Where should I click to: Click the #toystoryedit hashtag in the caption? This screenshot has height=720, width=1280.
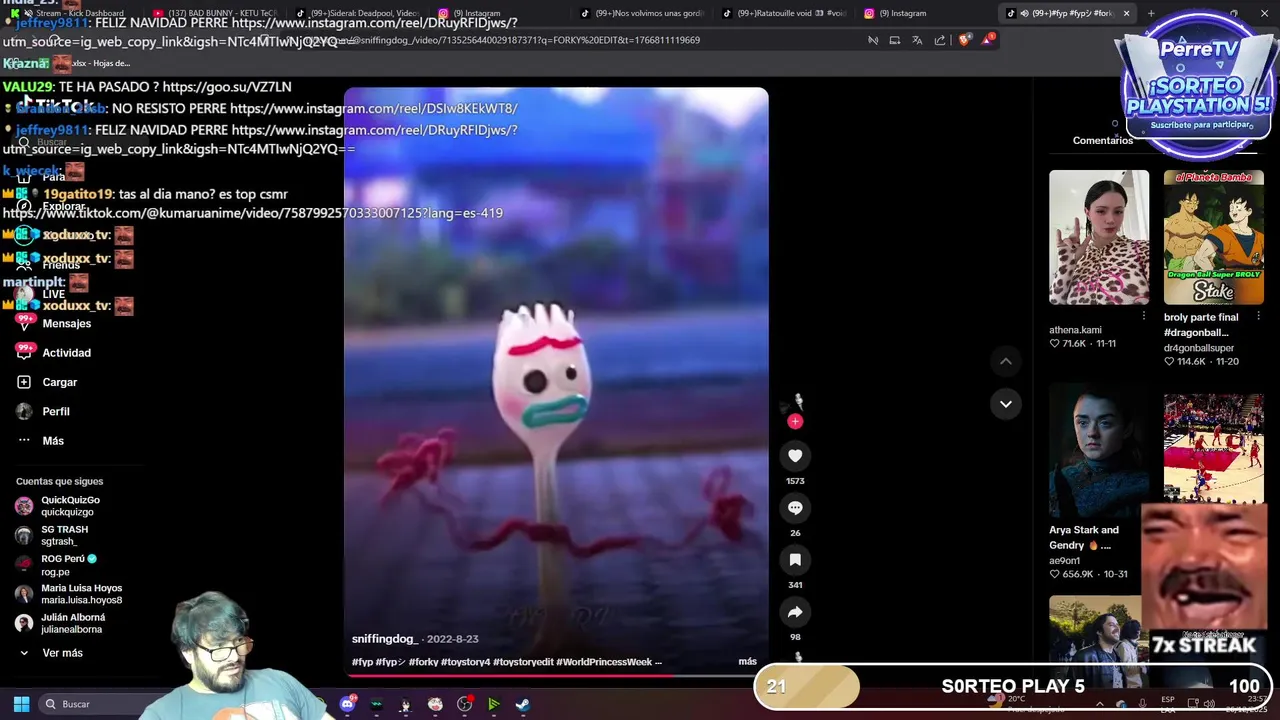point(523,662)
